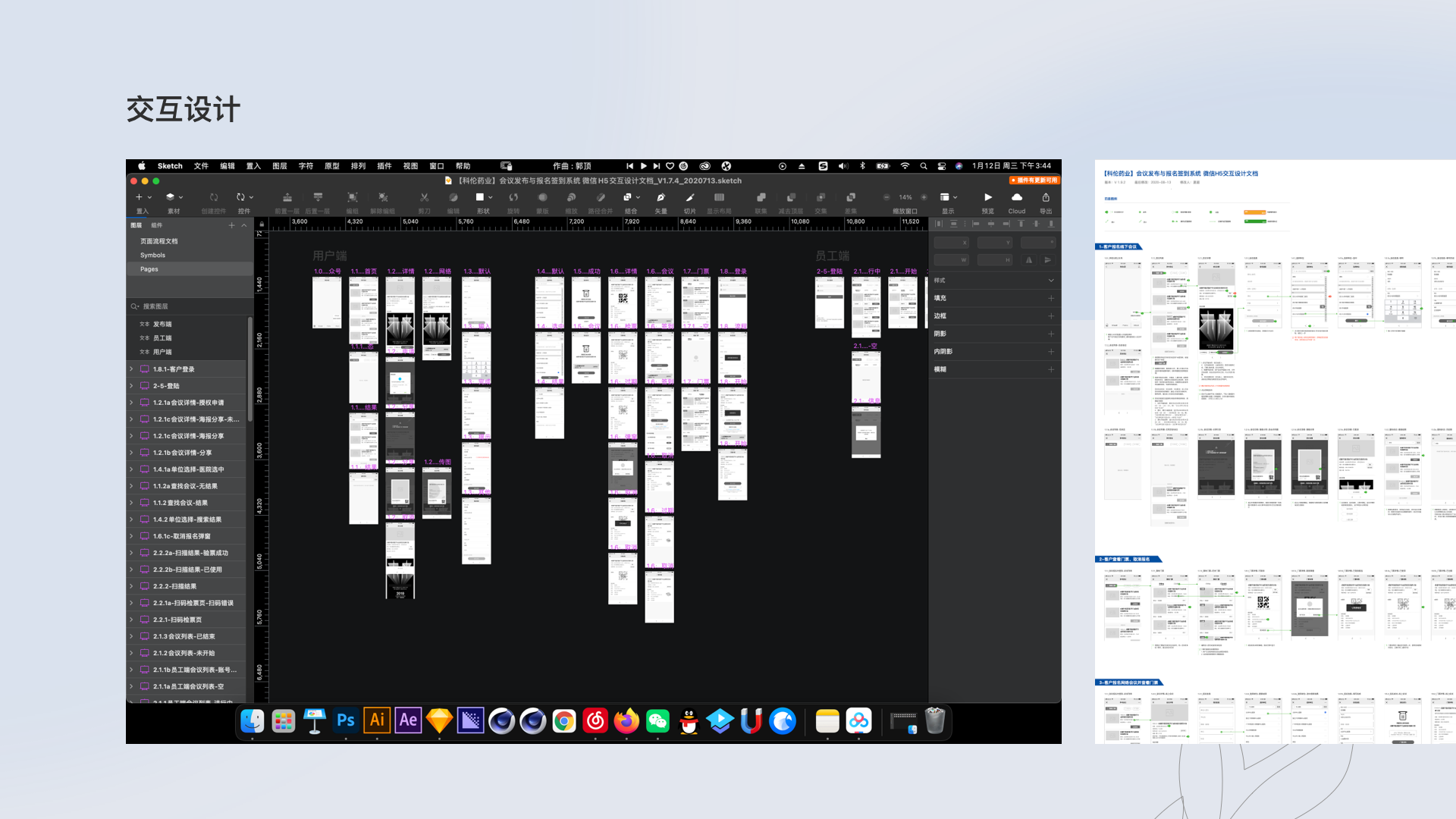
Task: Click the 预览 preview play icon
Action: click(x=987, y=197)
